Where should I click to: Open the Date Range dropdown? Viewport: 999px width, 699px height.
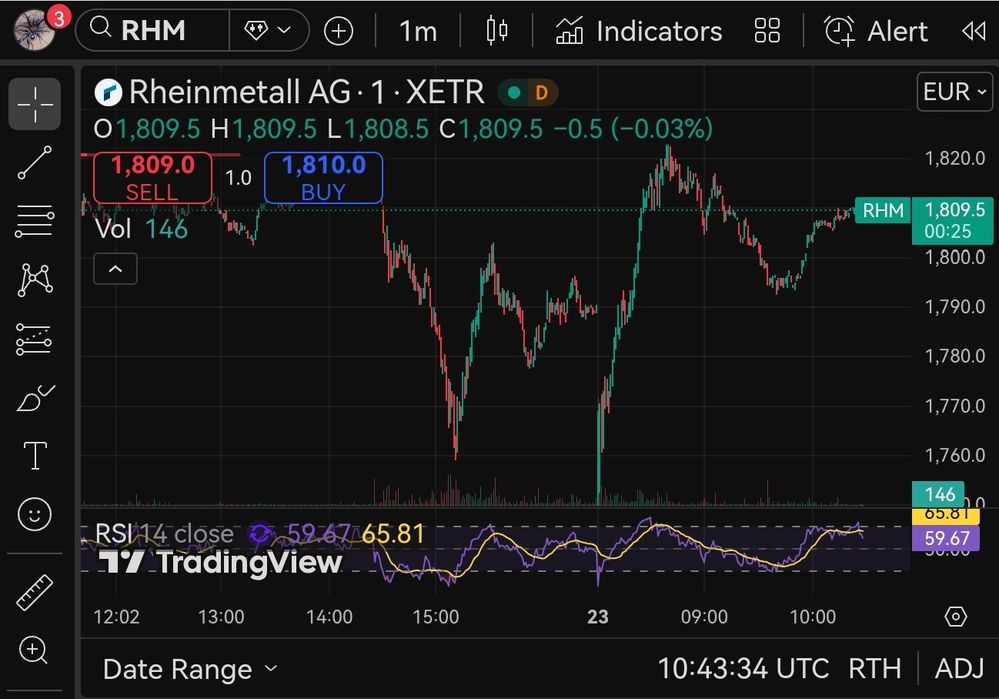(x=190, y=669)
